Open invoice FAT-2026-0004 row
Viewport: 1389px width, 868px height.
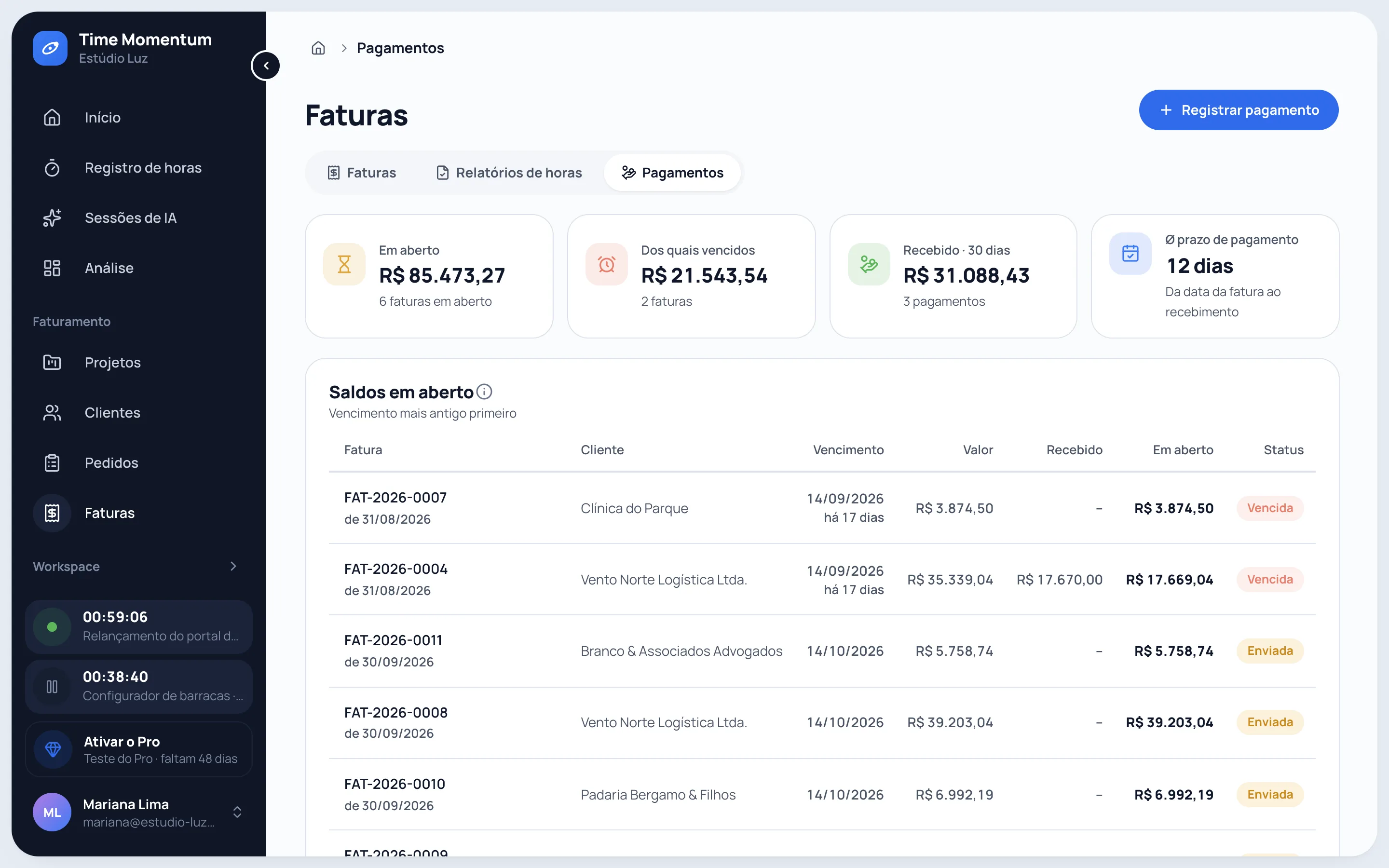(x=822, y=579)
